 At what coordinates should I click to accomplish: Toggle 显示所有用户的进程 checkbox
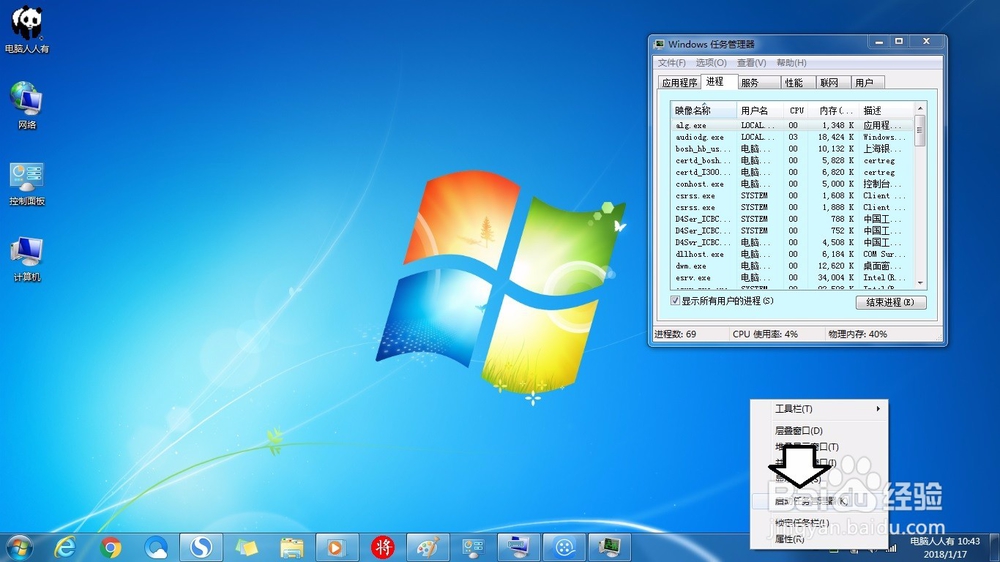(x=675, y=300)
